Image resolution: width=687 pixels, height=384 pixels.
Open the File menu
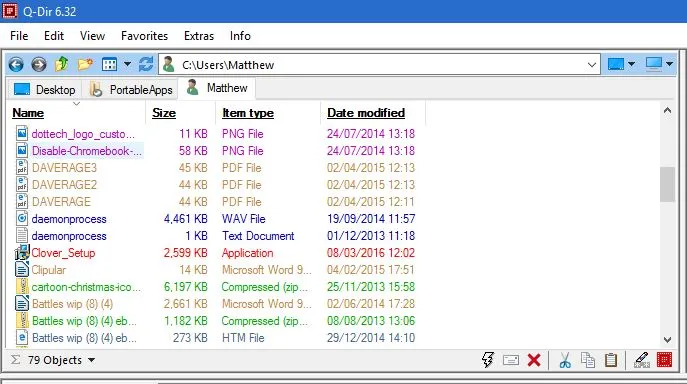click(x=19, y=36)
